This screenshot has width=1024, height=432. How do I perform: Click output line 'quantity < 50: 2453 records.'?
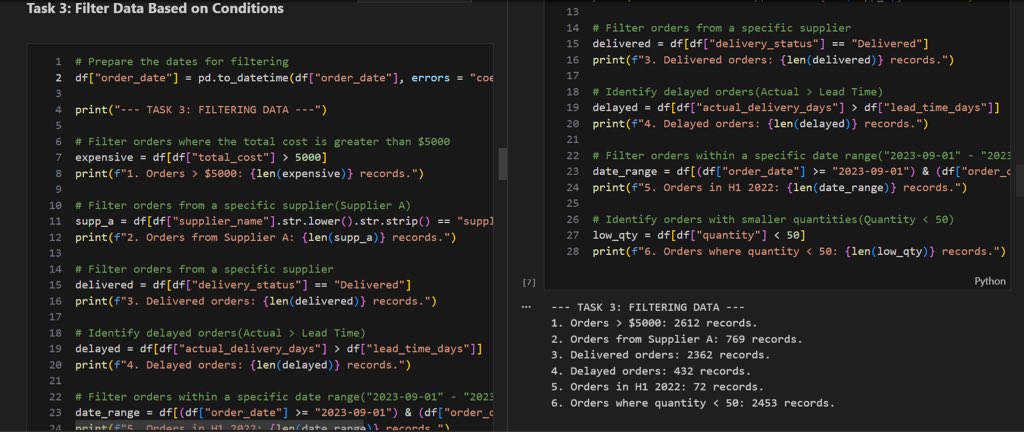tap(693, 403)
